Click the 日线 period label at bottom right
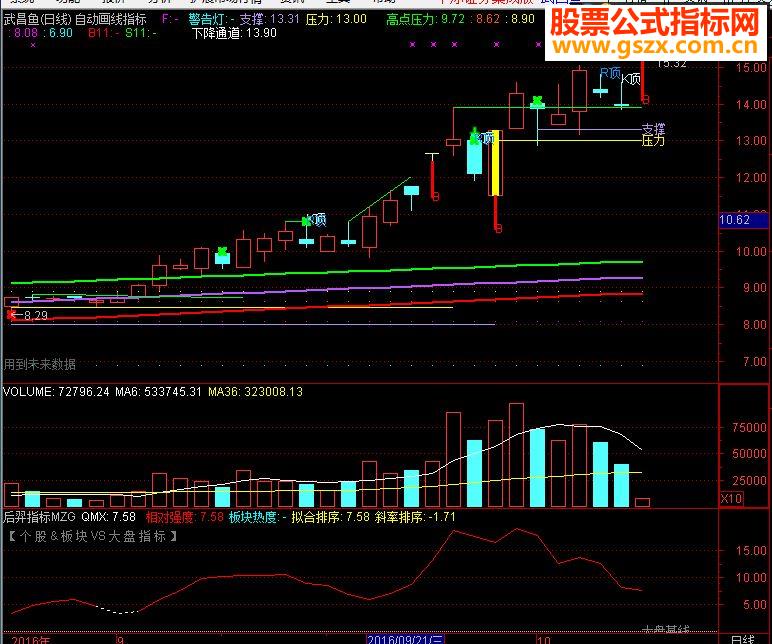This screenshot has height=644, width=772. coord(742,640)
